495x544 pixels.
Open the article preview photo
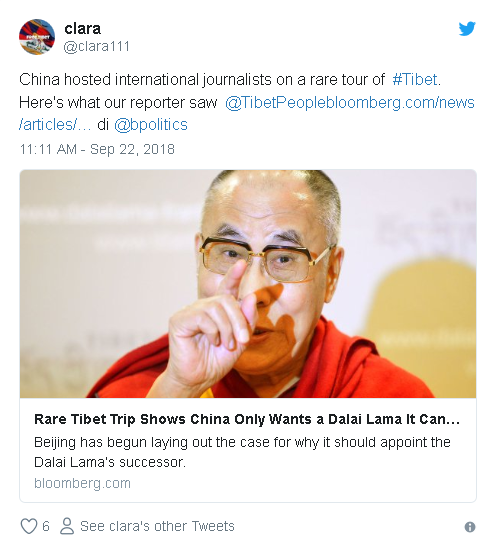tap(248, 284)
